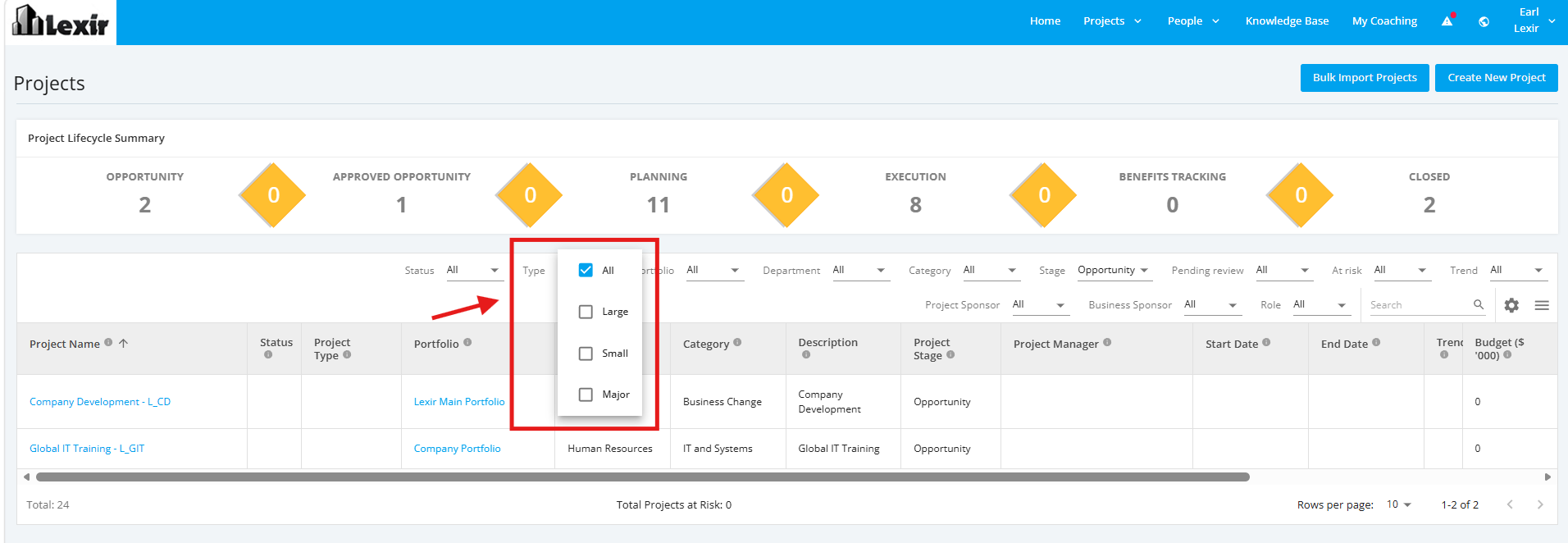Open the Status filter dropdown
Viewport: 1568px width, 543px height.
click(x=474, y=270)
